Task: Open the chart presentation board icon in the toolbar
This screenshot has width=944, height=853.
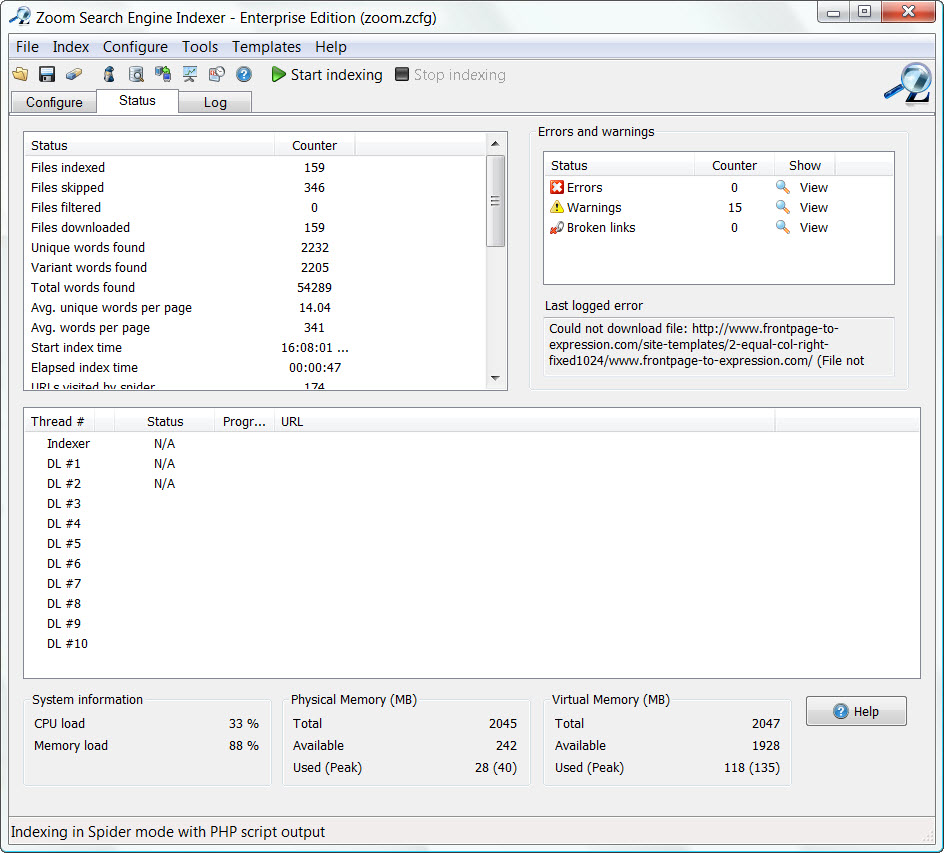Action: [x=190, y=74]
